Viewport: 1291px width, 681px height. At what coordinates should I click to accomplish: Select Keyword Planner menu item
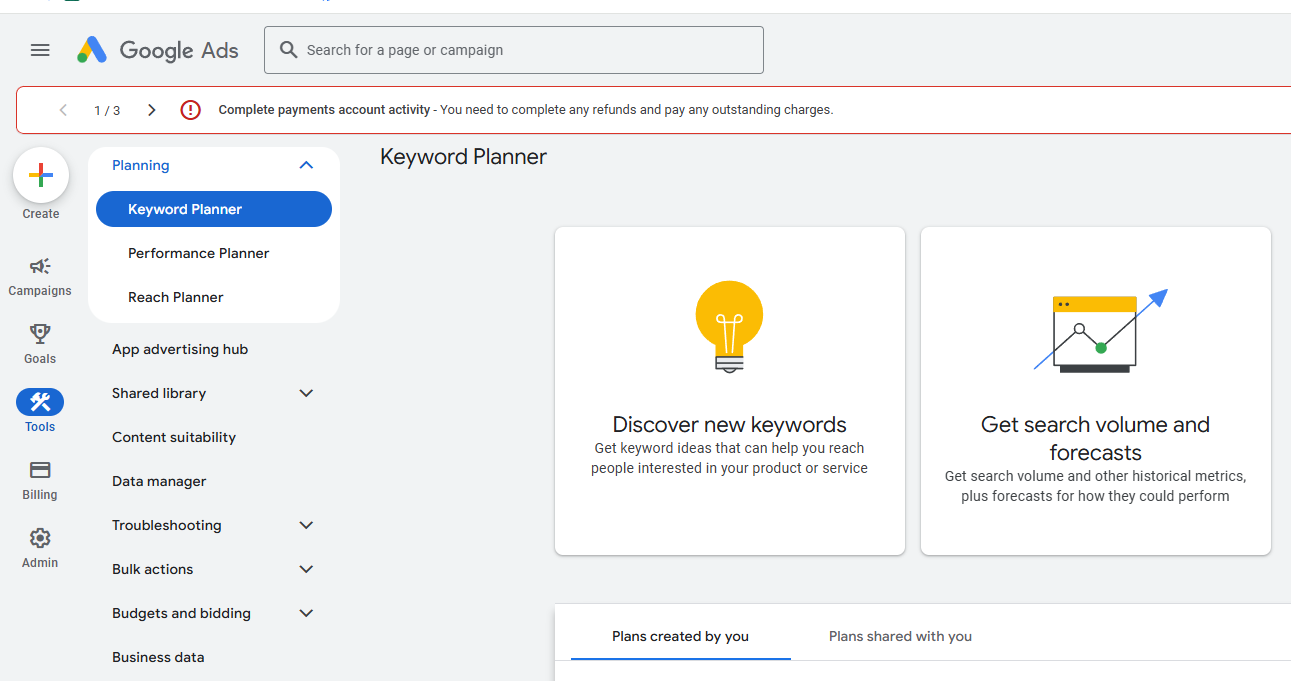point(214,209)
